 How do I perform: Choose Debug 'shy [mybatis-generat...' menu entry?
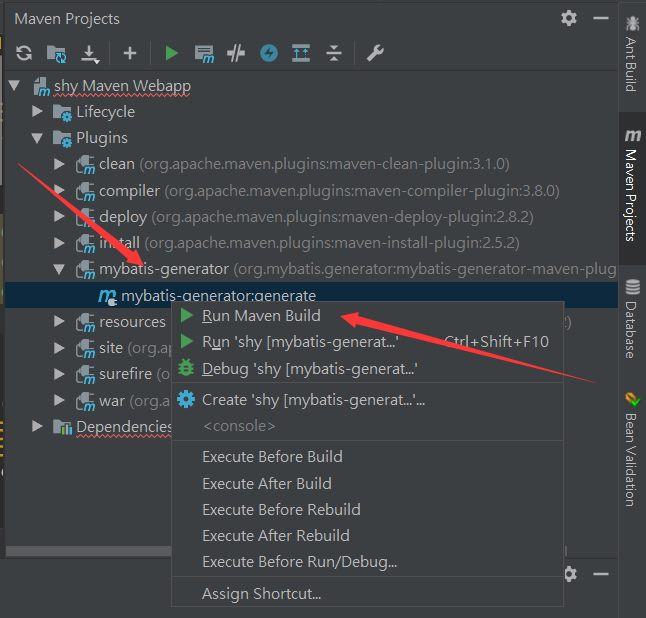[367, 369]
